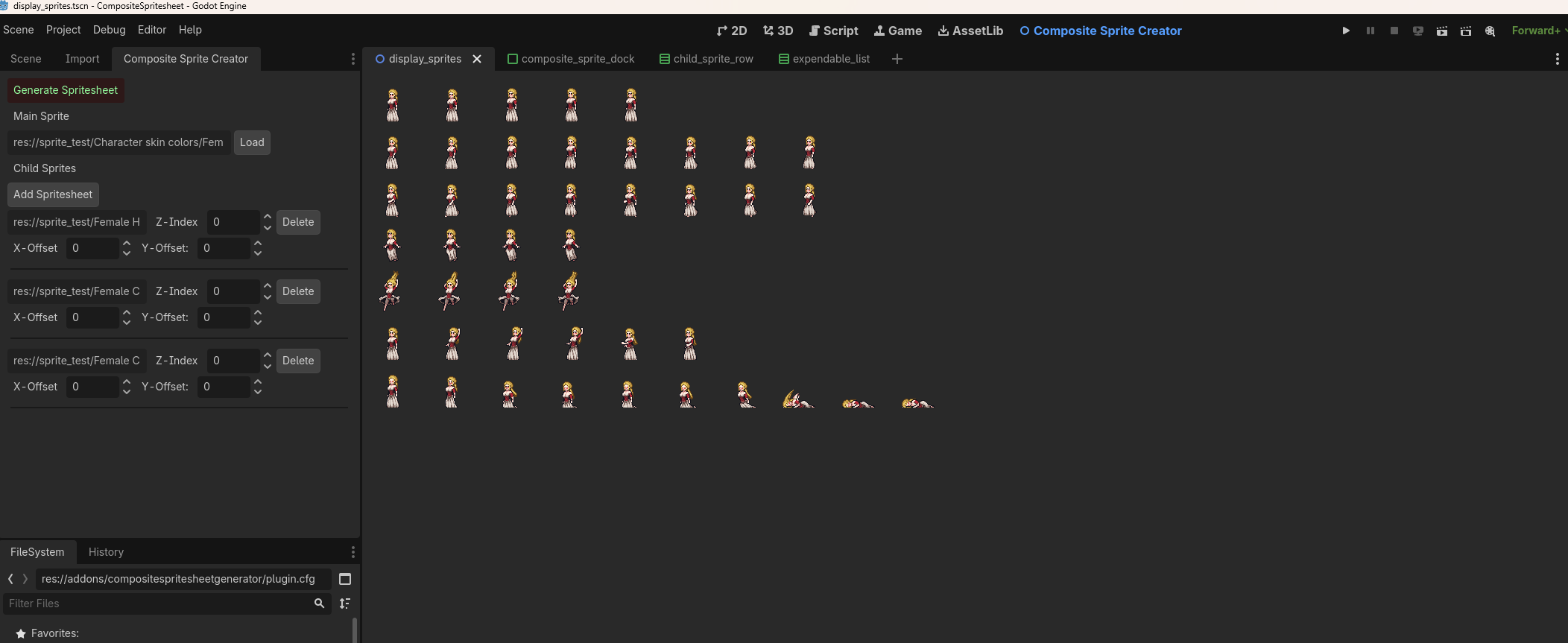This screenshot has width=1568, height=643.
Task: Open the AssetLib workspace
Action: pos(970,31)
